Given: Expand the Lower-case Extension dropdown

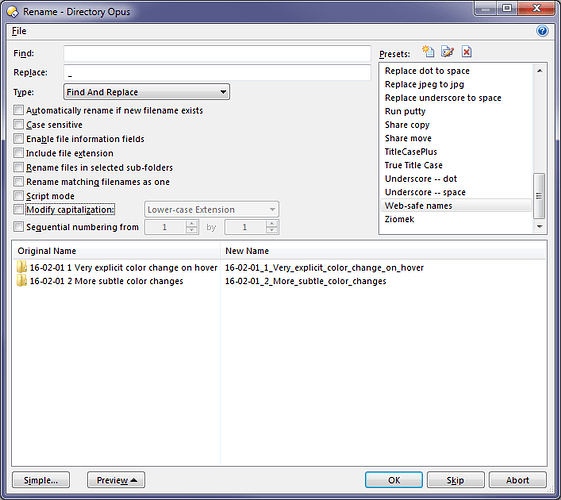Looking at the screenshot, I should tap(211, 209).
